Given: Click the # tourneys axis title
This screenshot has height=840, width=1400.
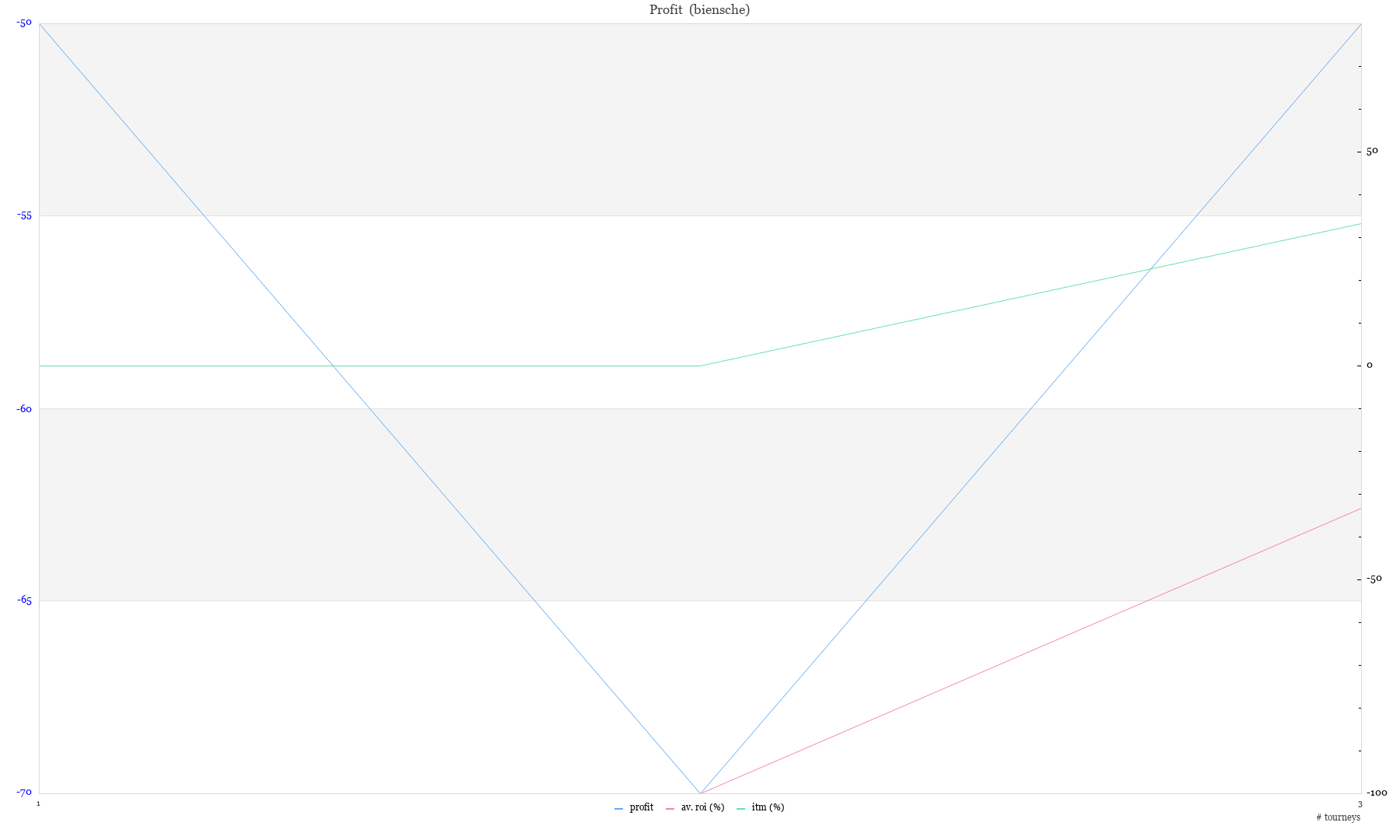Looking at the screenshot, I should 1338,817.
